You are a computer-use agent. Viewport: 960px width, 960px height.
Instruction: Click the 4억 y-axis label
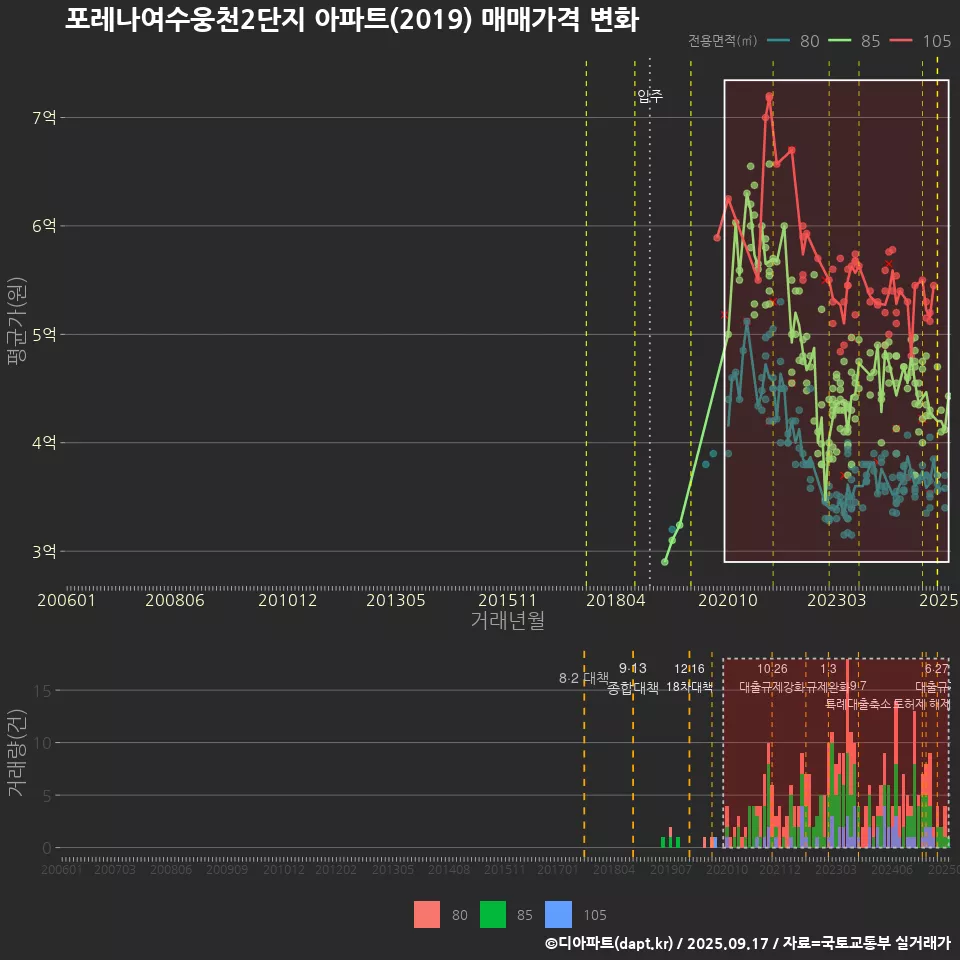point(44,442)
